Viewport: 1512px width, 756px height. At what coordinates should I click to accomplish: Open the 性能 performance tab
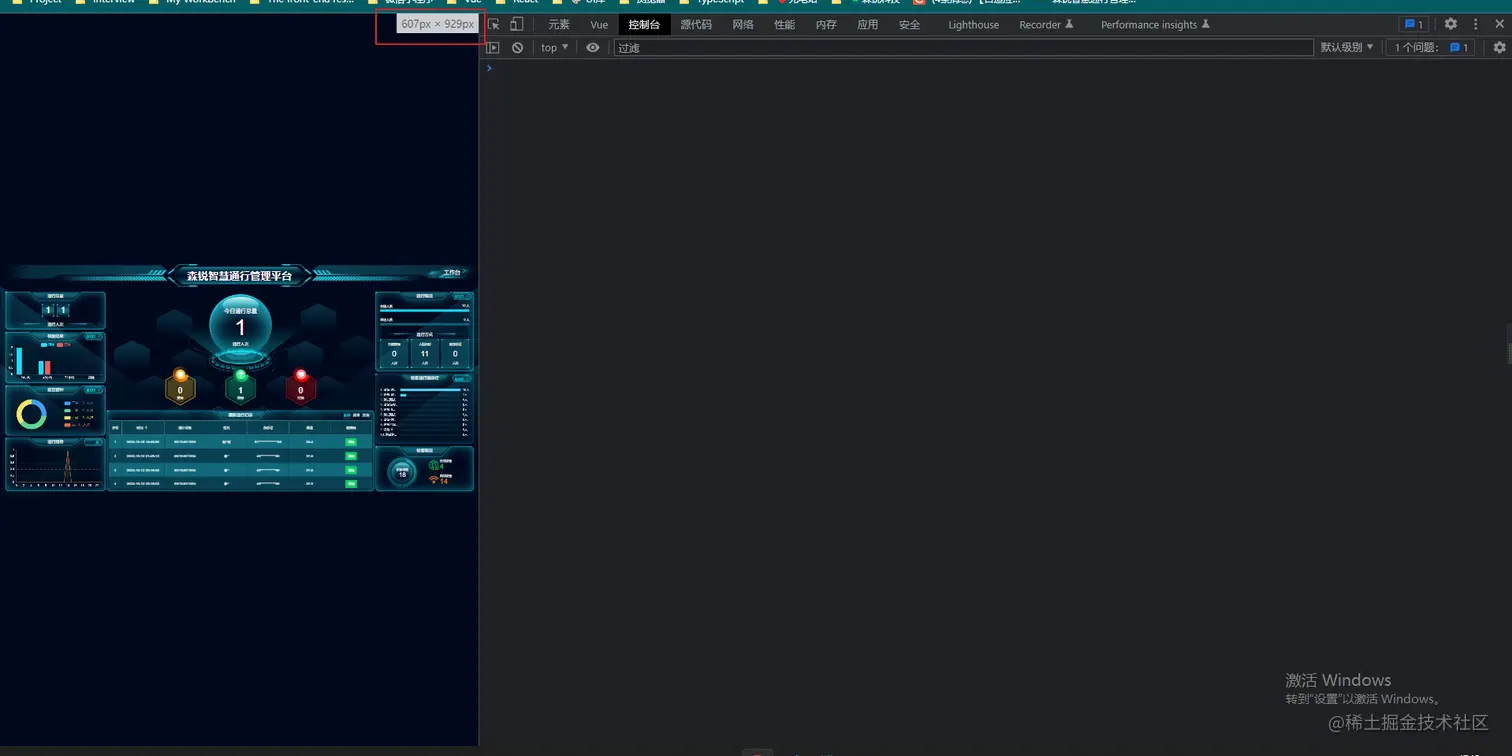point(785,25)
